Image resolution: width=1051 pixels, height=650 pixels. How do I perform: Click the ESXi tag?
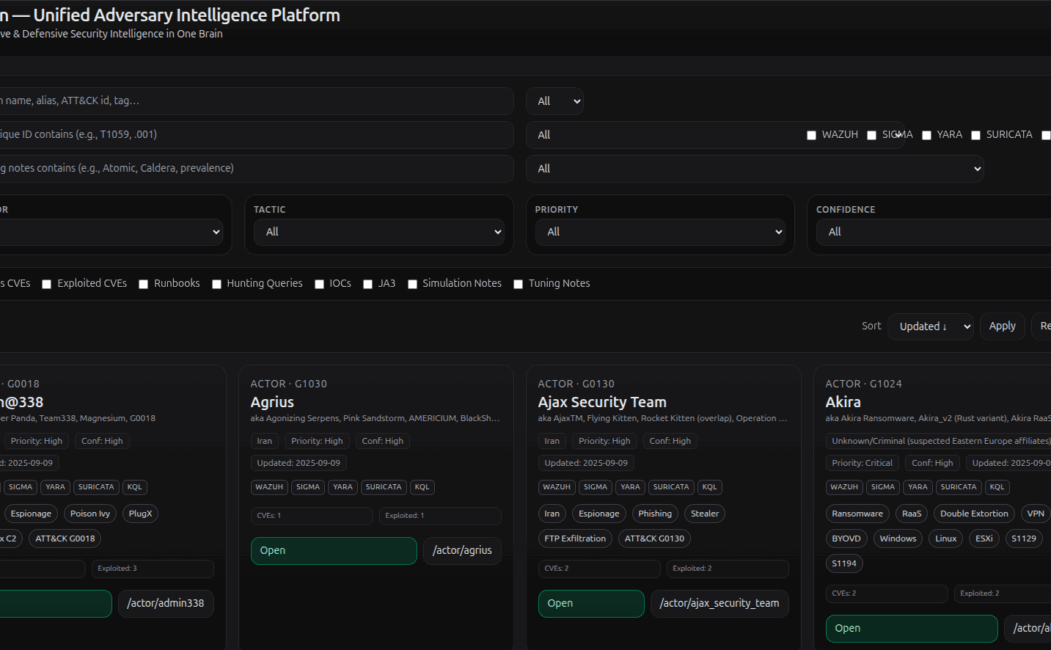tap(984, 539)
